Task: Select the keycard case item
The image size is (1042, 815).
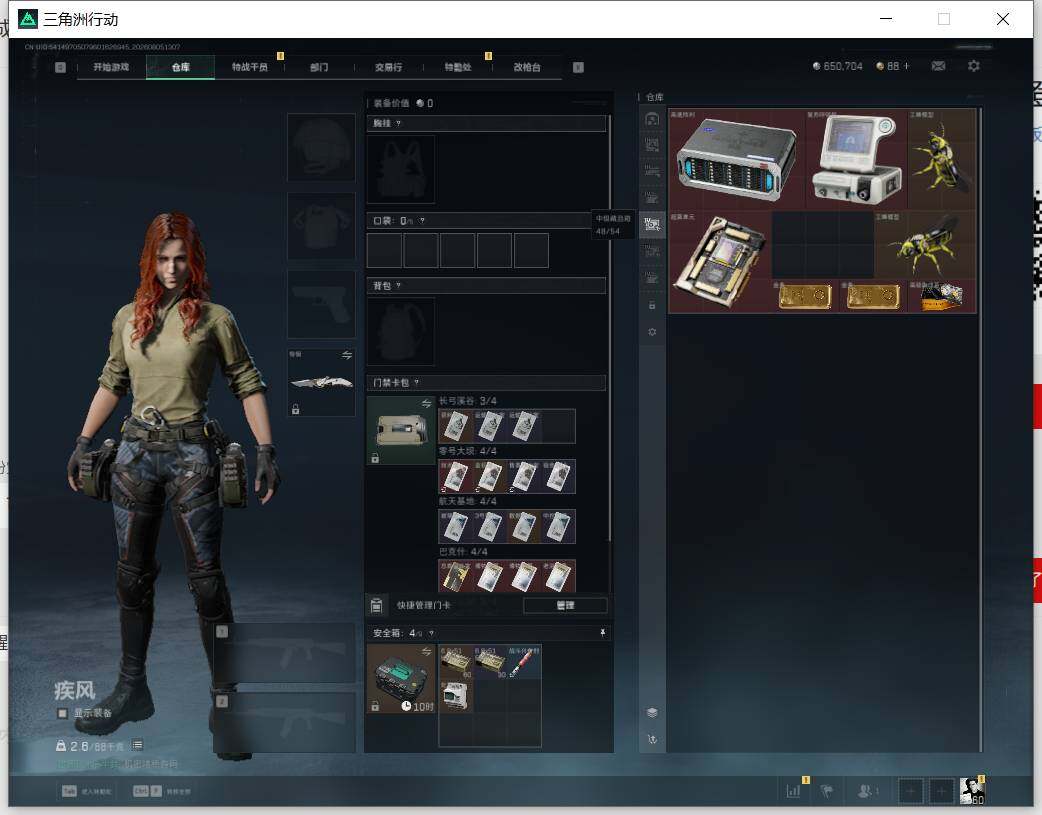Action: tap(401, 430)
